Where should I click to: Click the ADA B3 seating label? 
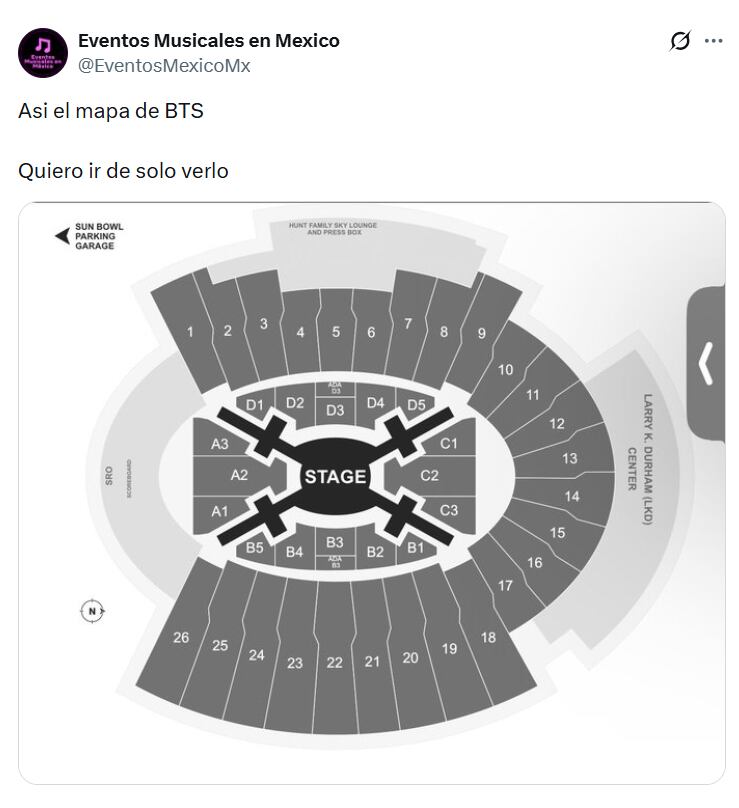pyautogui.click(x=333, y=563)
